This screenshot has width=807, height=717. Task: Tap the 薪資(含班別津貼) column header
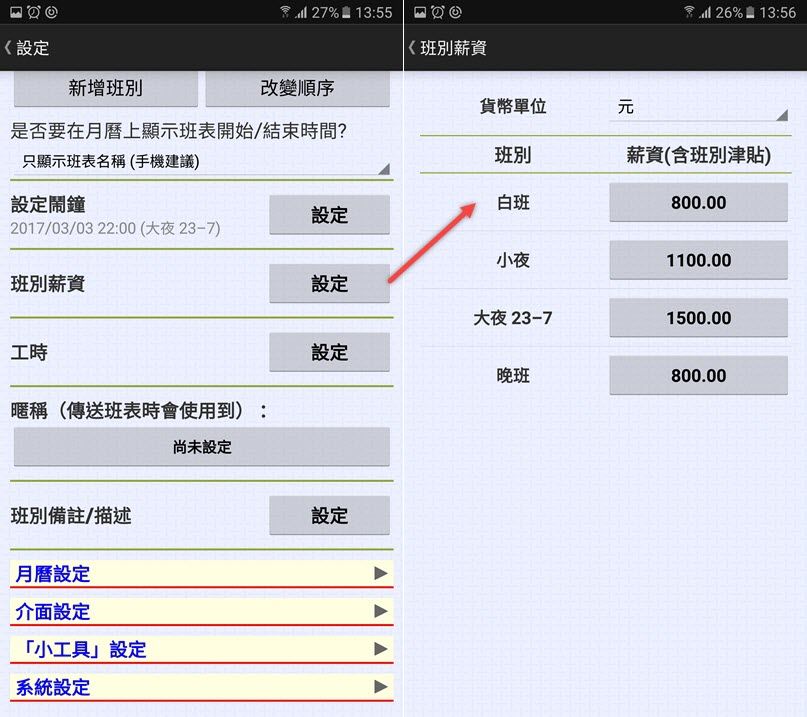pyautogui.click(x=698, y=155)
